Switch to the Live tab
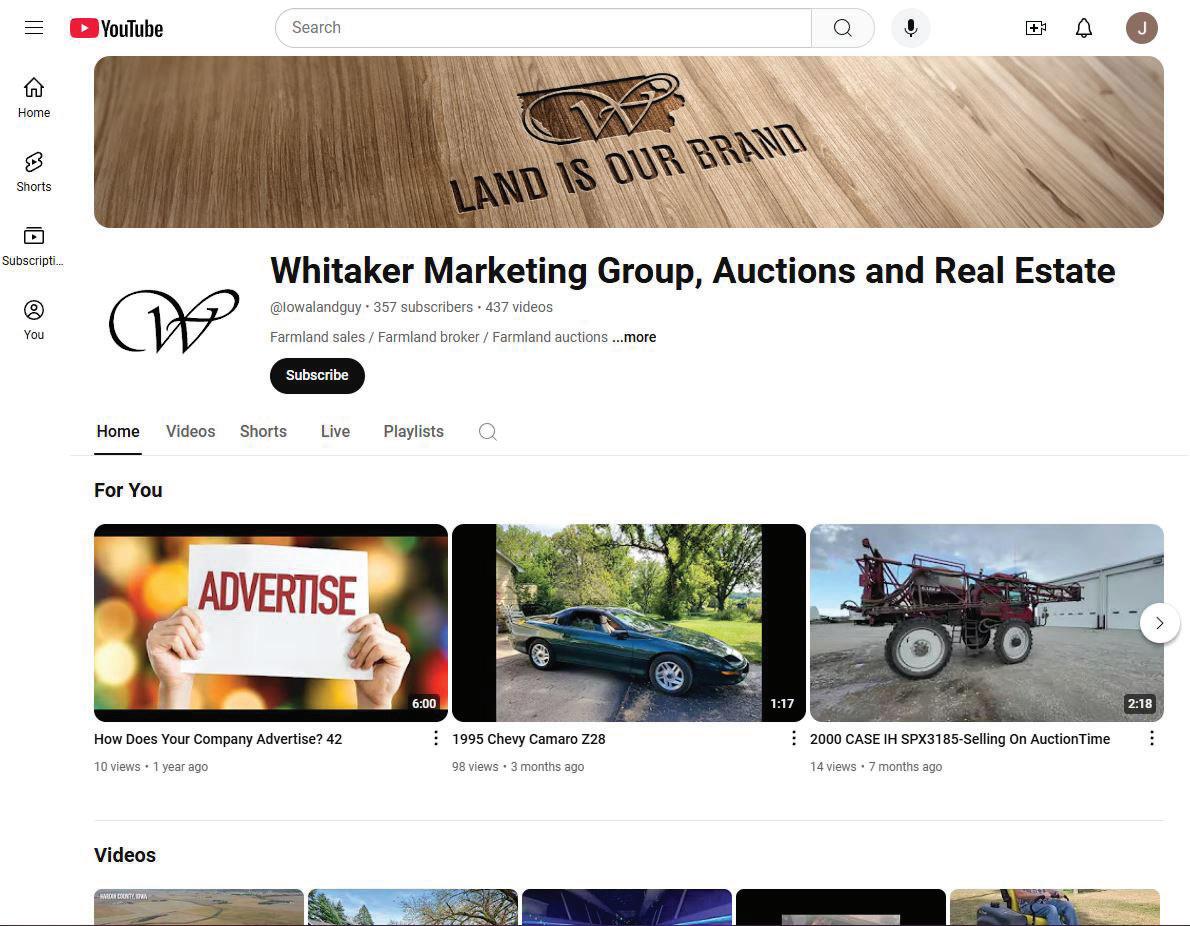Screen dimensions: 1190x926 (x=335, y=432)
